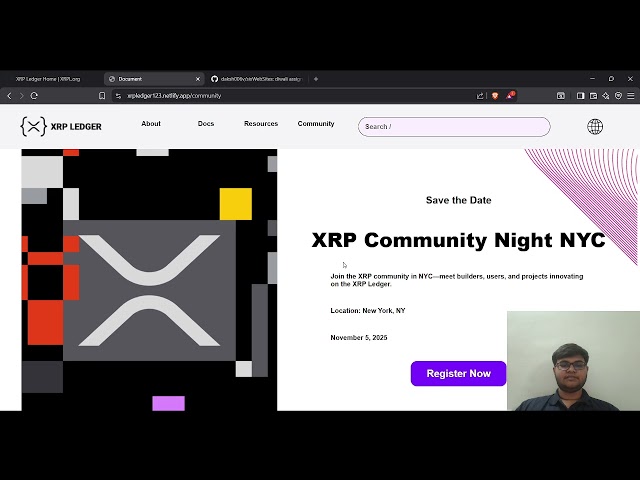Image resolution: width=640 pixels, height=480 pixels.
Task: Click the Search input field
Action: (454, 127)
